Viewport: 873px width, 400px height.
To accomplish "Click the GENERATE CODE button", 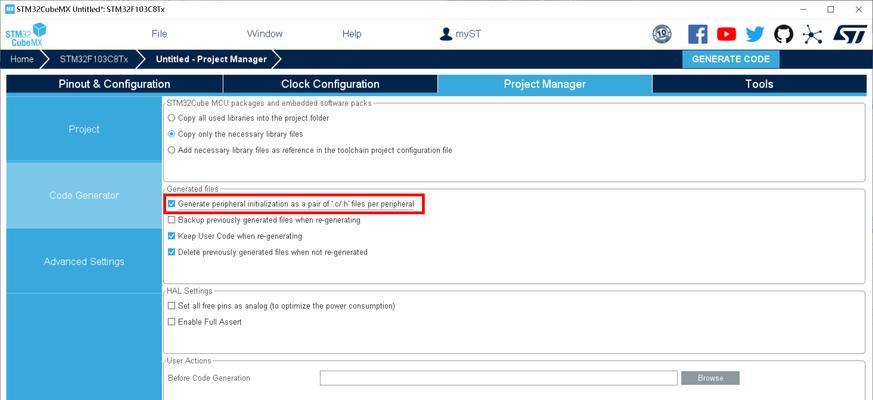I will 730,59.
